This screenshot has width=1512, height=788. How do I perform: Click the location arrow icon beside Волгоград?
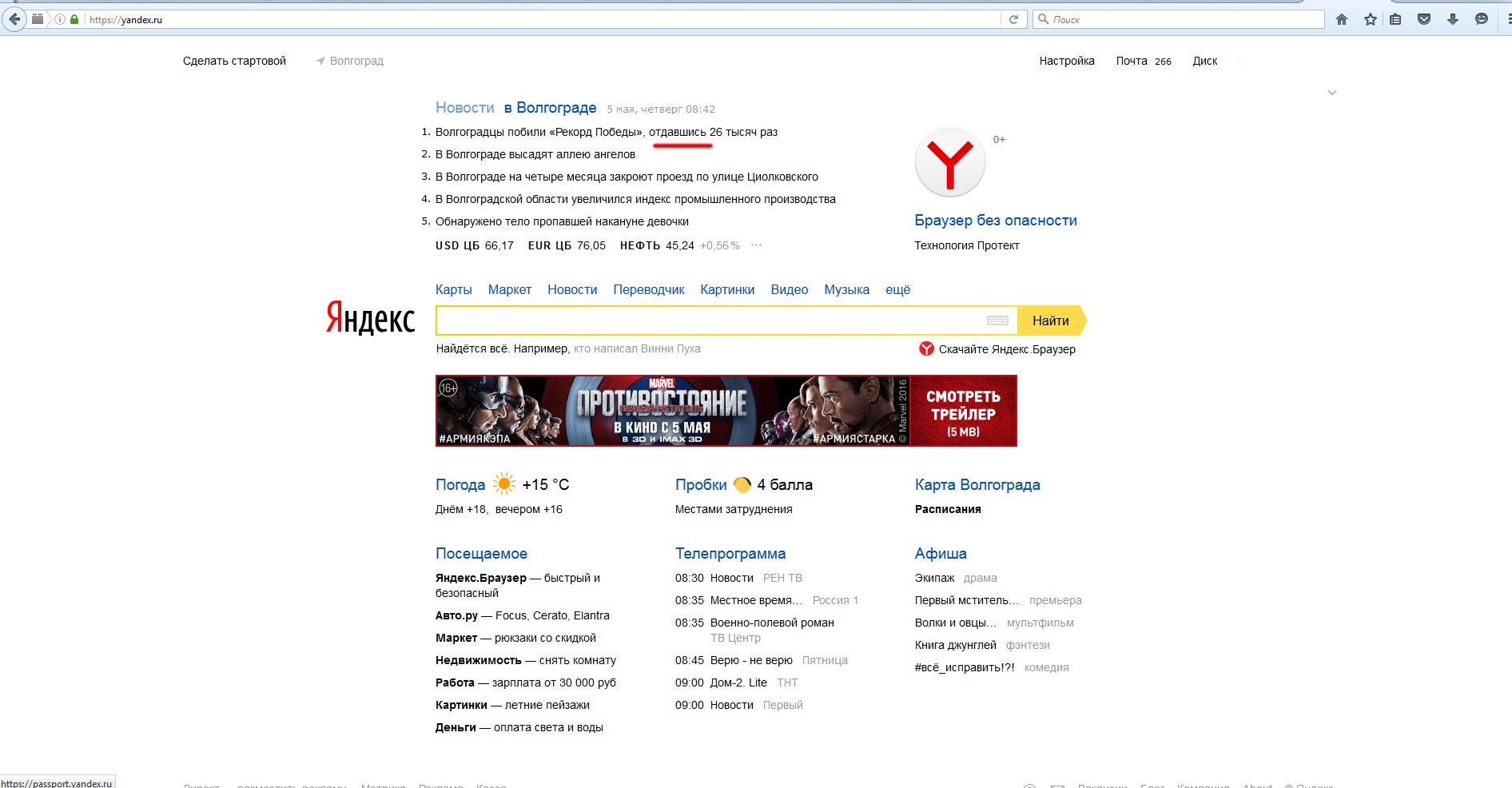tap(320, 61)
